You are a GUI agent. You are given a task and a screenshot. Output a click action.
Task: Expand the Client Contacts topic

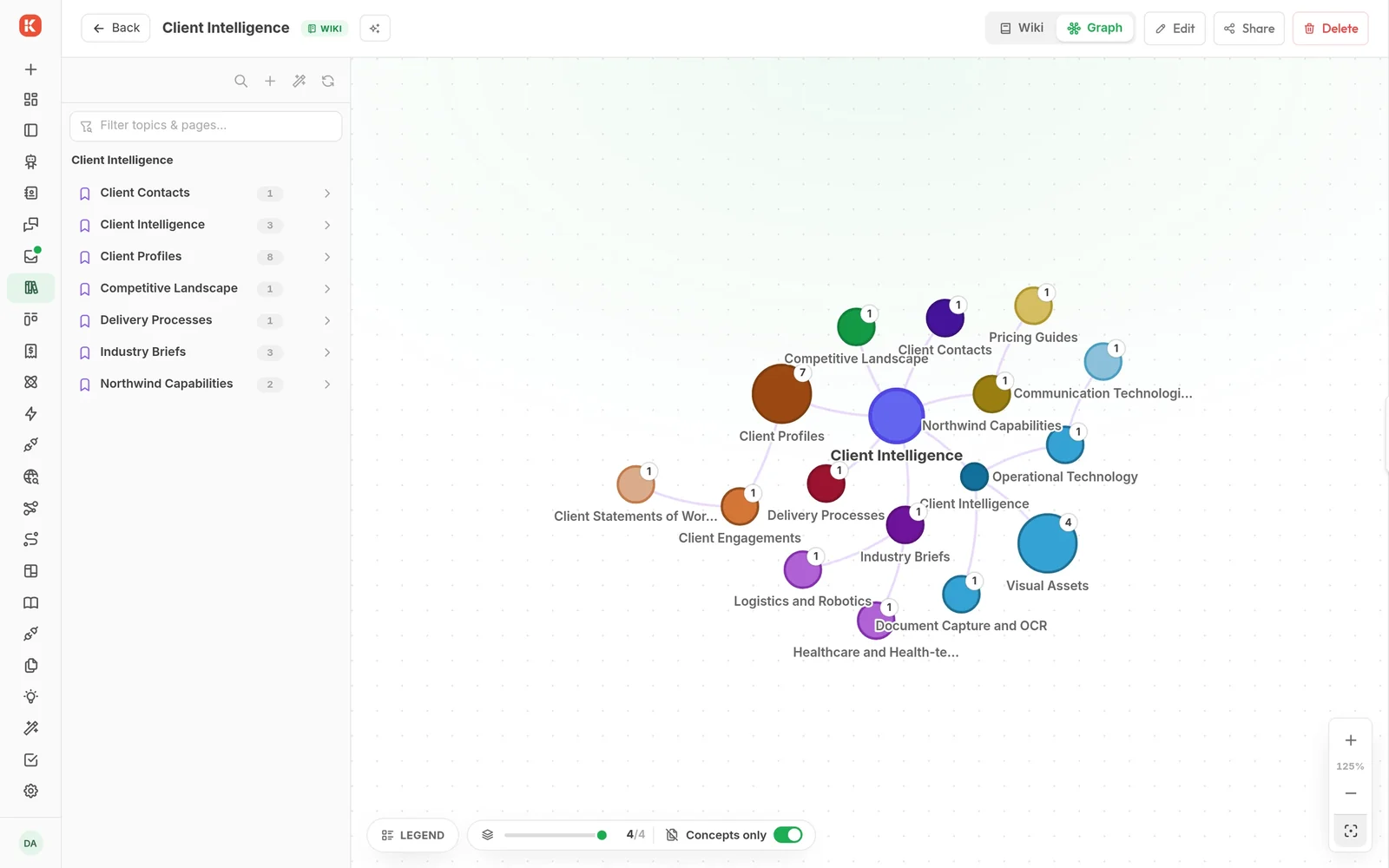click(x=327, y=194)
